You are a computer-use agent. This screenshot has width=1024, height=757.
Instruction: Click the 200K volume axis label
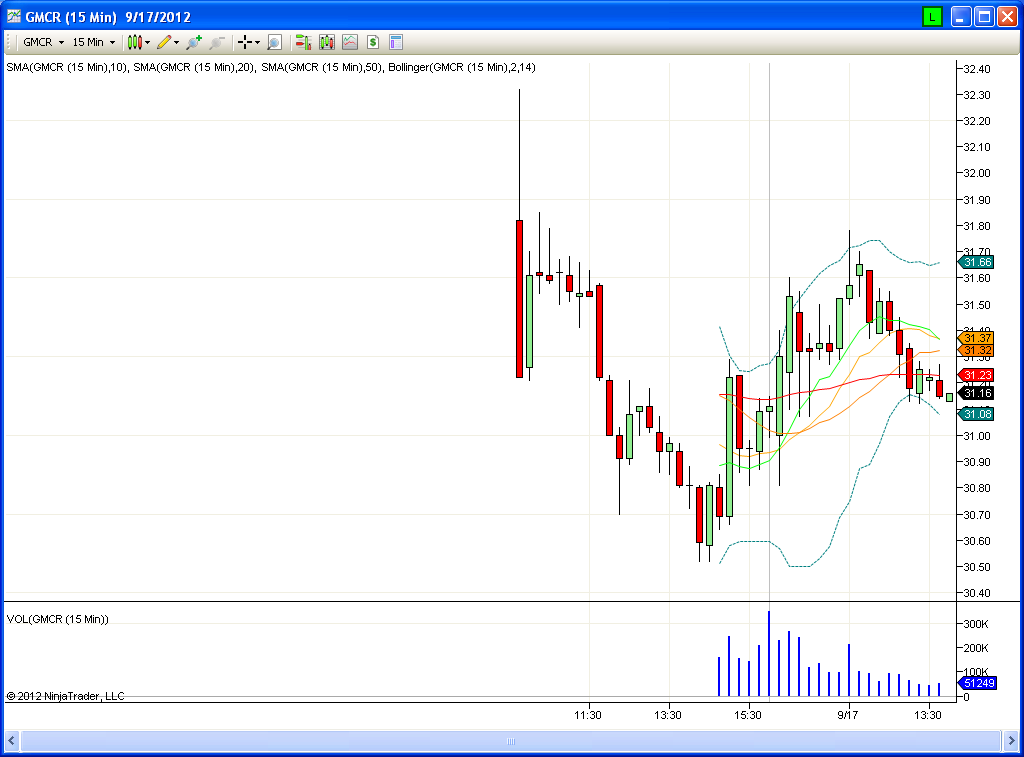coord(976,648)
